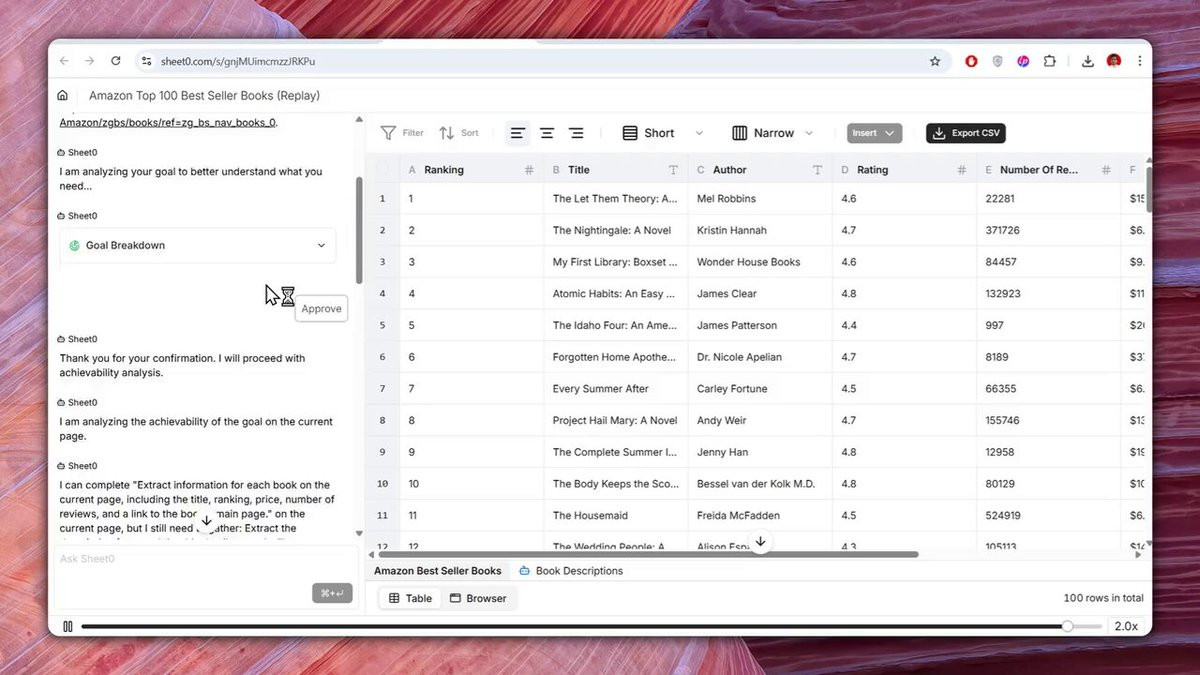Click the browser address bar URL

coord(237,61)
